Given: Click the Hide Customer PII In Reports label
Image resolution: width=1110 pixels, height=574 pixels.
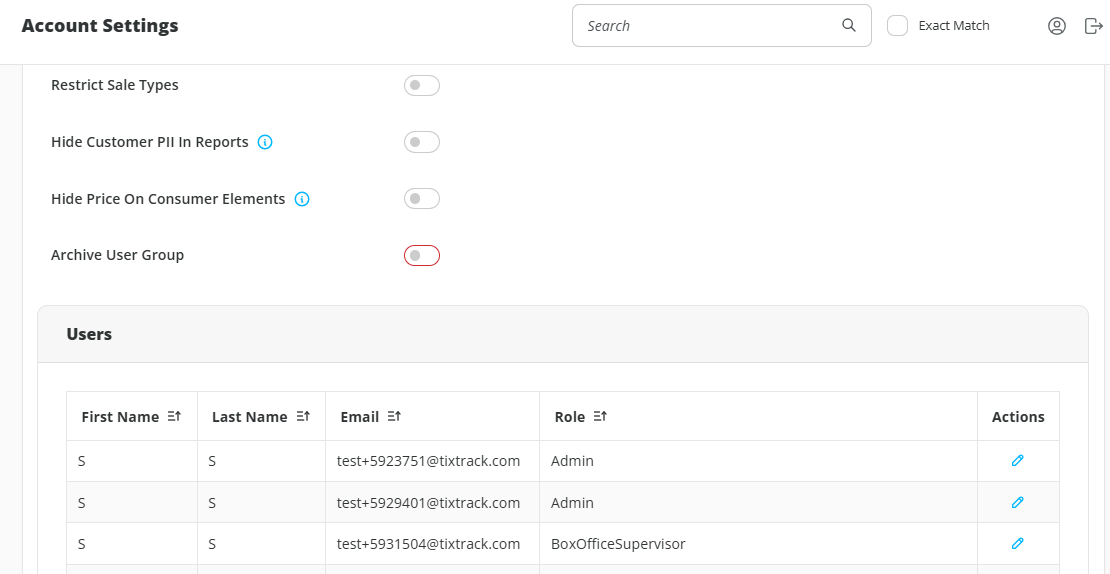Looking at the screenshot, I should pyautogui.click(x=150, y=142).
